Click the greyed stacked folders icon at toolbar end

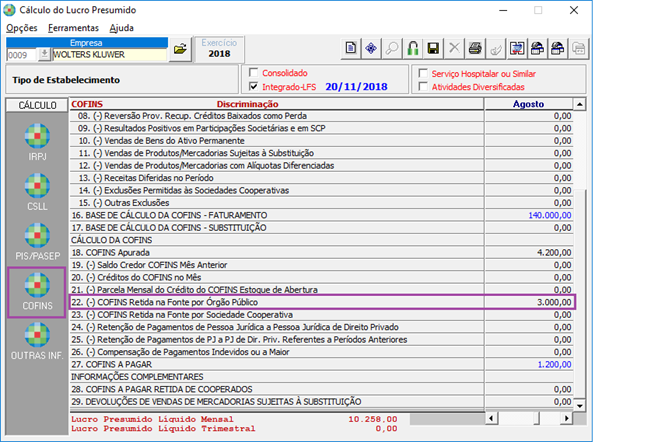[x=579, y=48]
